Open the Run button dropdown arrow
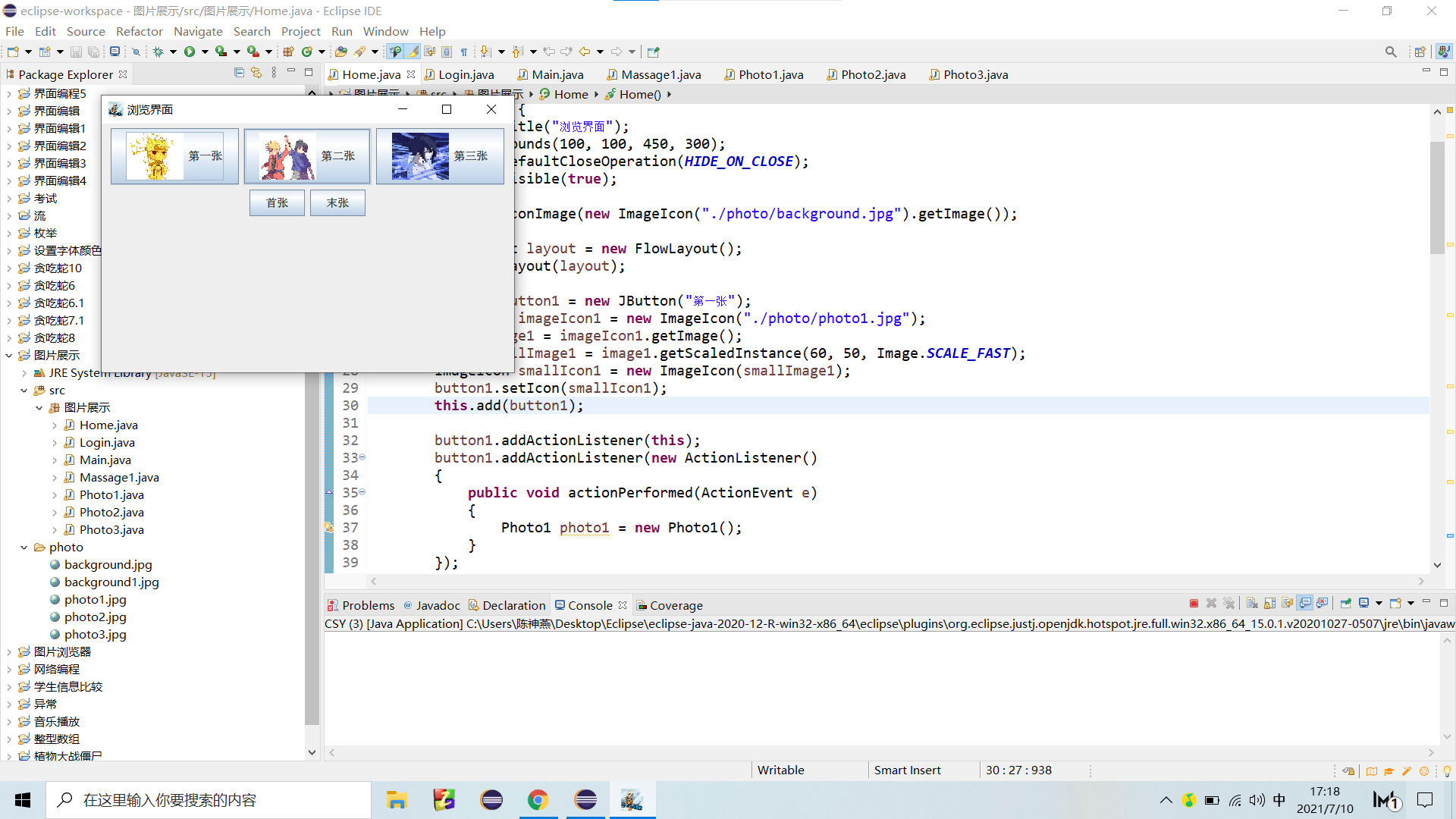This screenshot has height=819, width=1456. [x=205, y=52]
